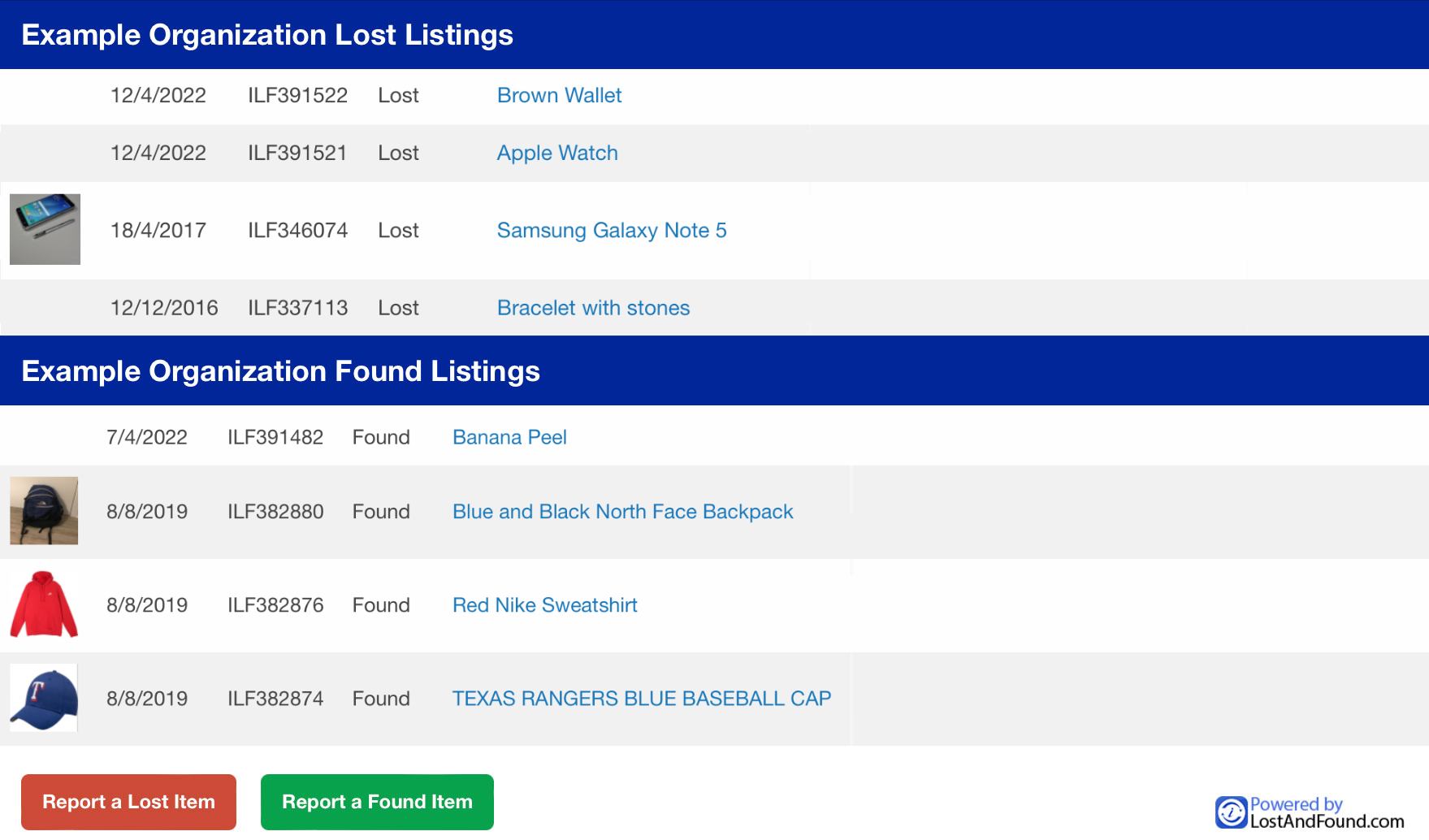The image size is (1429, 840).
Task: Click the Samsung phone thumbnail image
Action: coord(45,229)
